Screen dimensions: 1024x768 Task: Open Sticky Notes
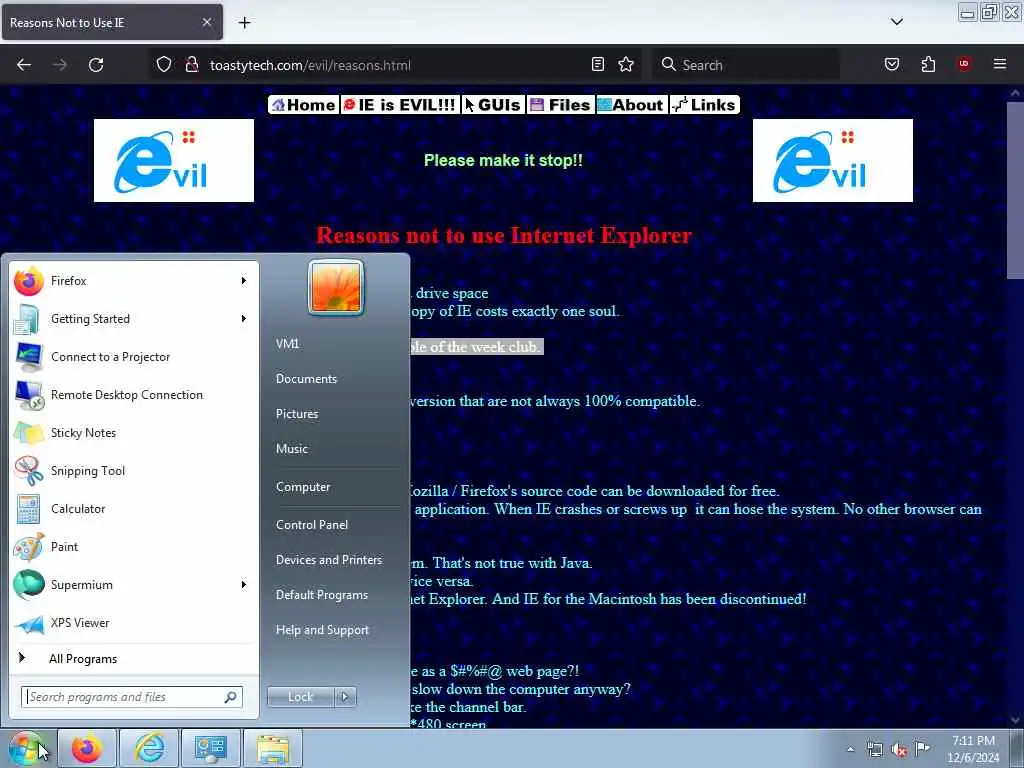[133, 432]
